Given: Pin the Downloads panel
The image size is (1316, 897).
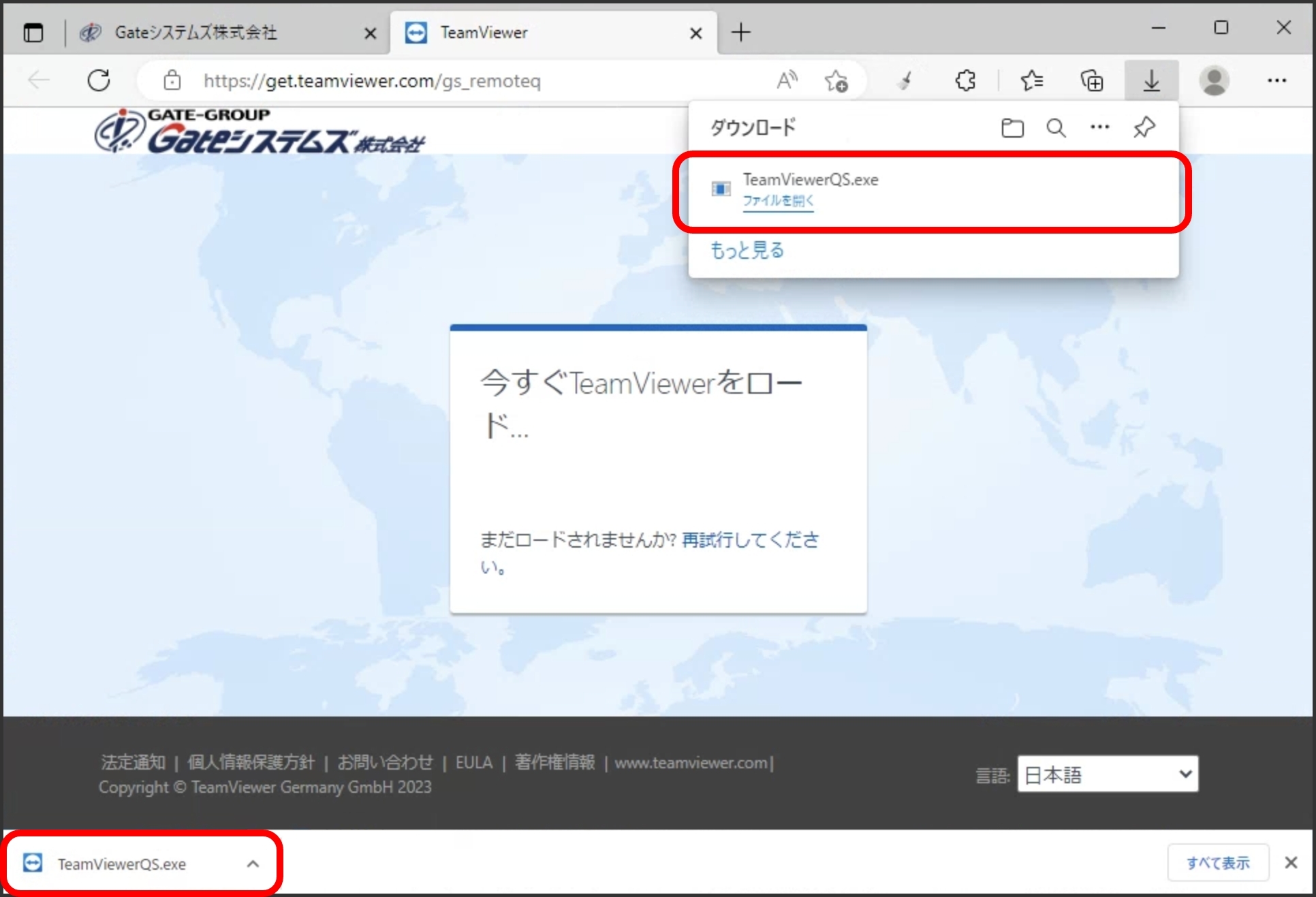Looking at the screenshot, I should click(x=1144, y=127).
